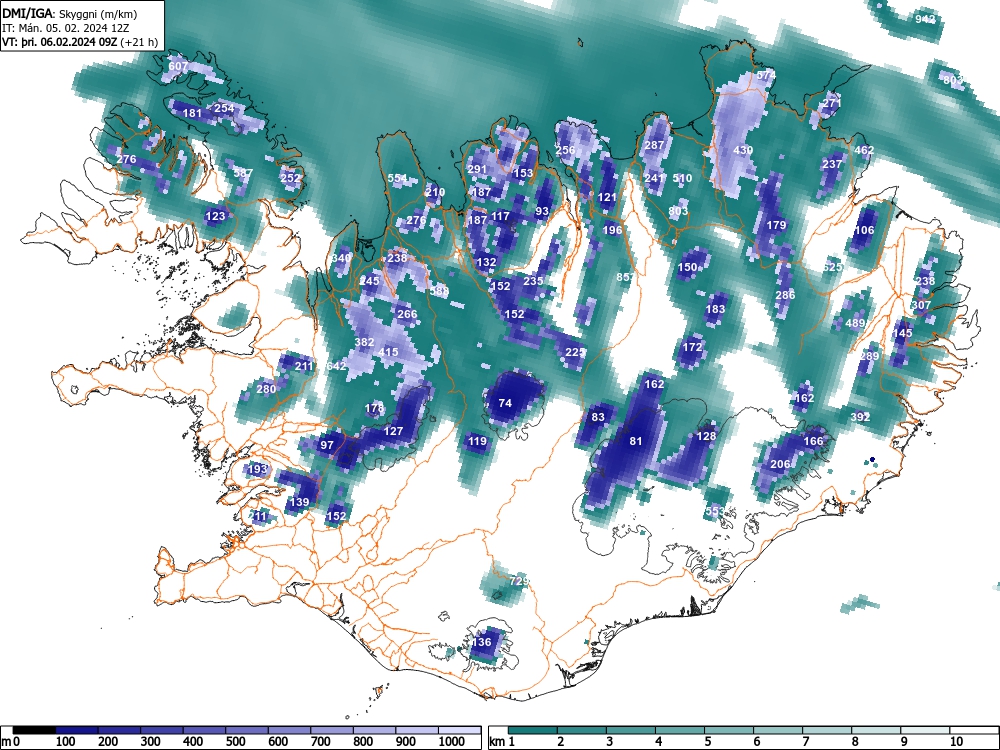This screenshot has width=1000, height=750.
Task: Click the dark teal legend swatch between km 1 and 2
Action: [x=533, y=730]
